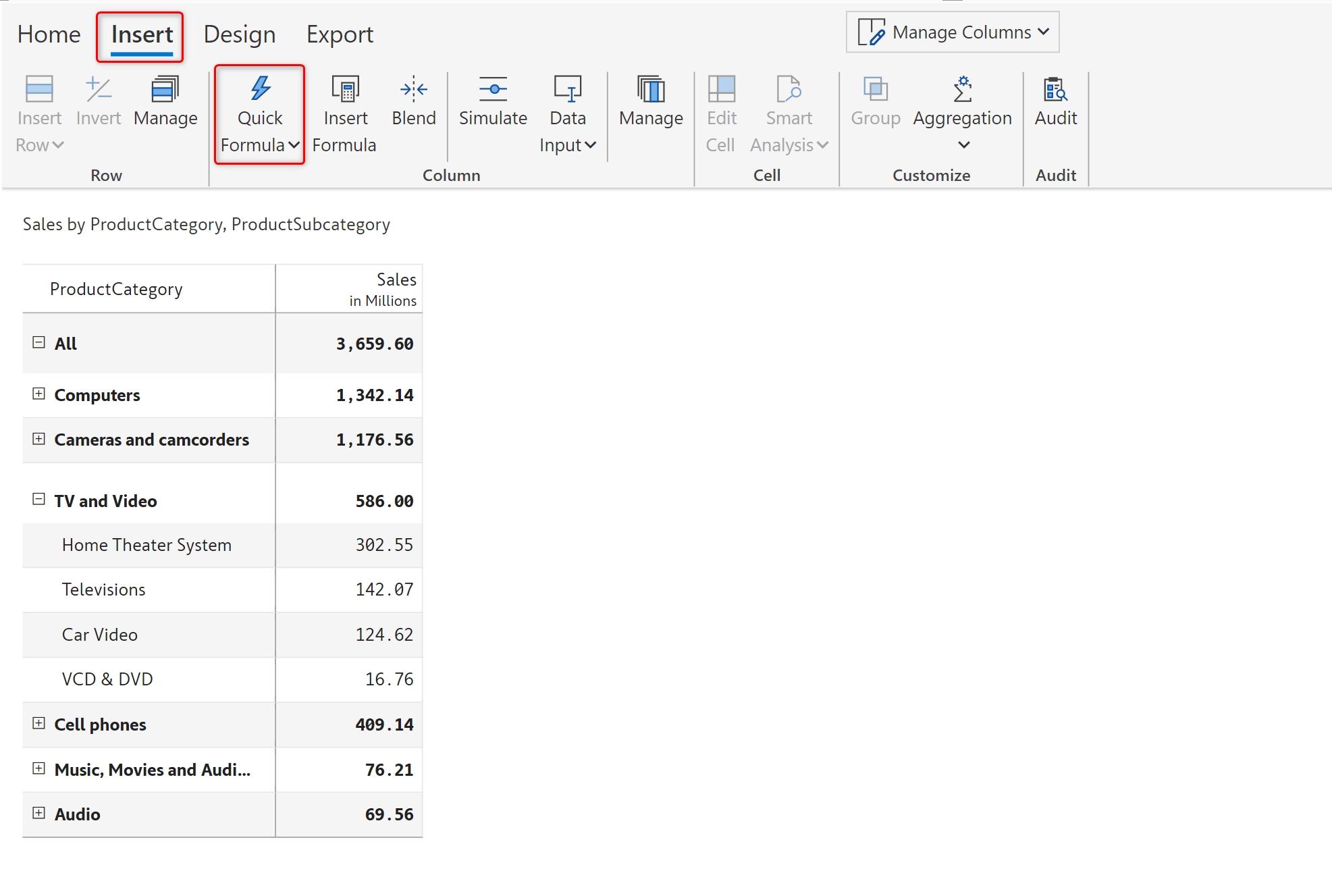Open the Manage Columns dropdown

[953, 32]
